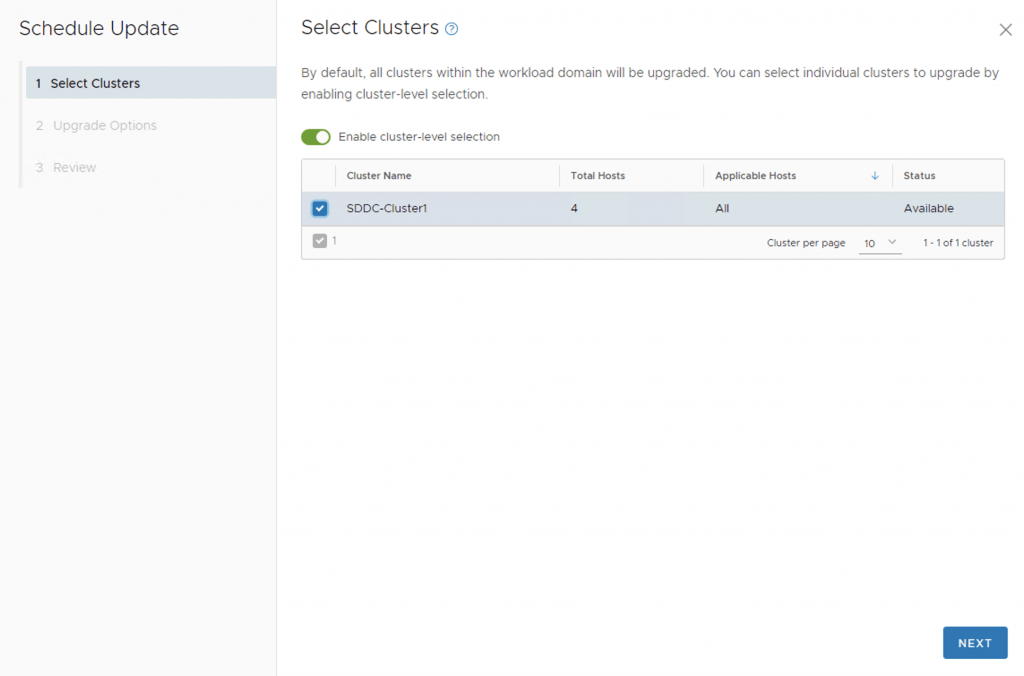Open step 3 Review in the wizard

coord(74,167)
